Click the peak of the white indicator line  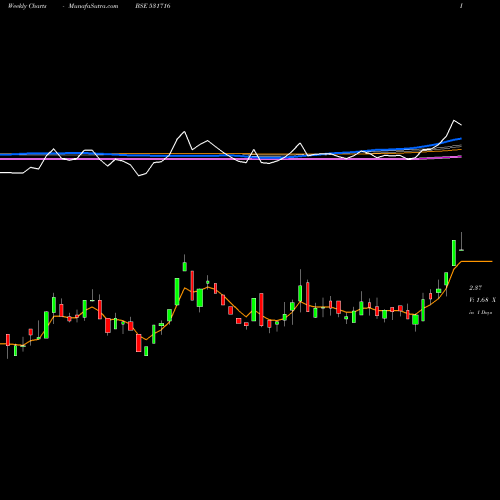point(454,120)
